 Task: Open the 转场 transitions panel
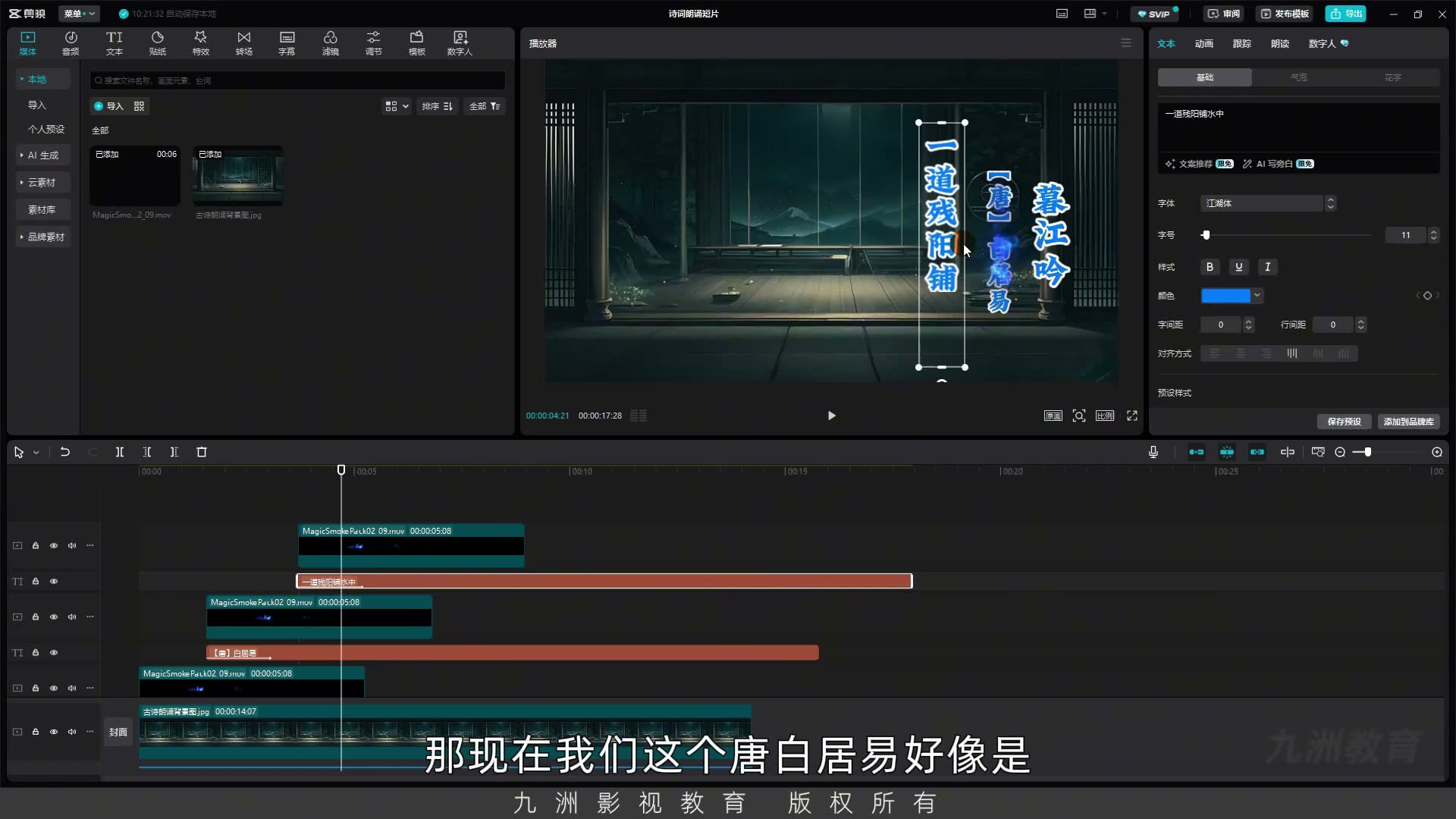[243, 43]
